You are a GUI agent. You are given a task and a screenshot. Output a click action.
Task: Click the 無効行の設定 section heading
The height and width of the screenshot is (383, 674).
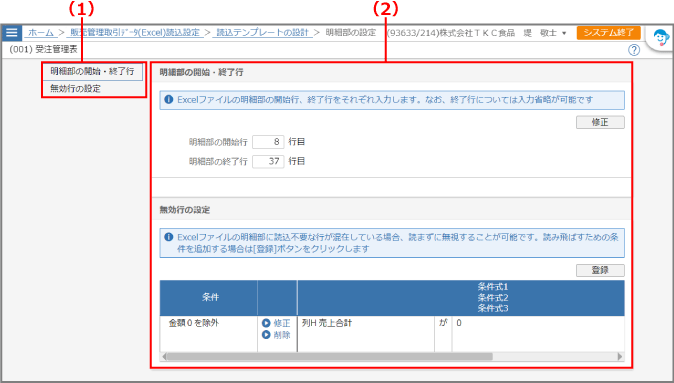point(185,210)
